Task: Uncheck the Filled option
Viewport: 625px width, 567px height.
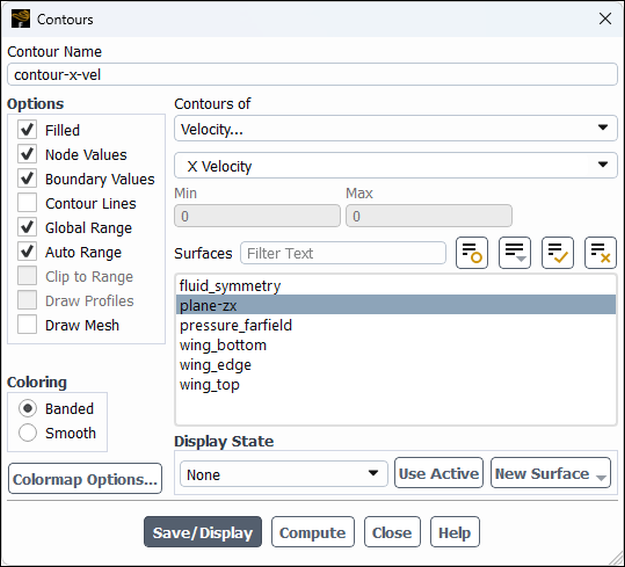Action: click(27, 130)
